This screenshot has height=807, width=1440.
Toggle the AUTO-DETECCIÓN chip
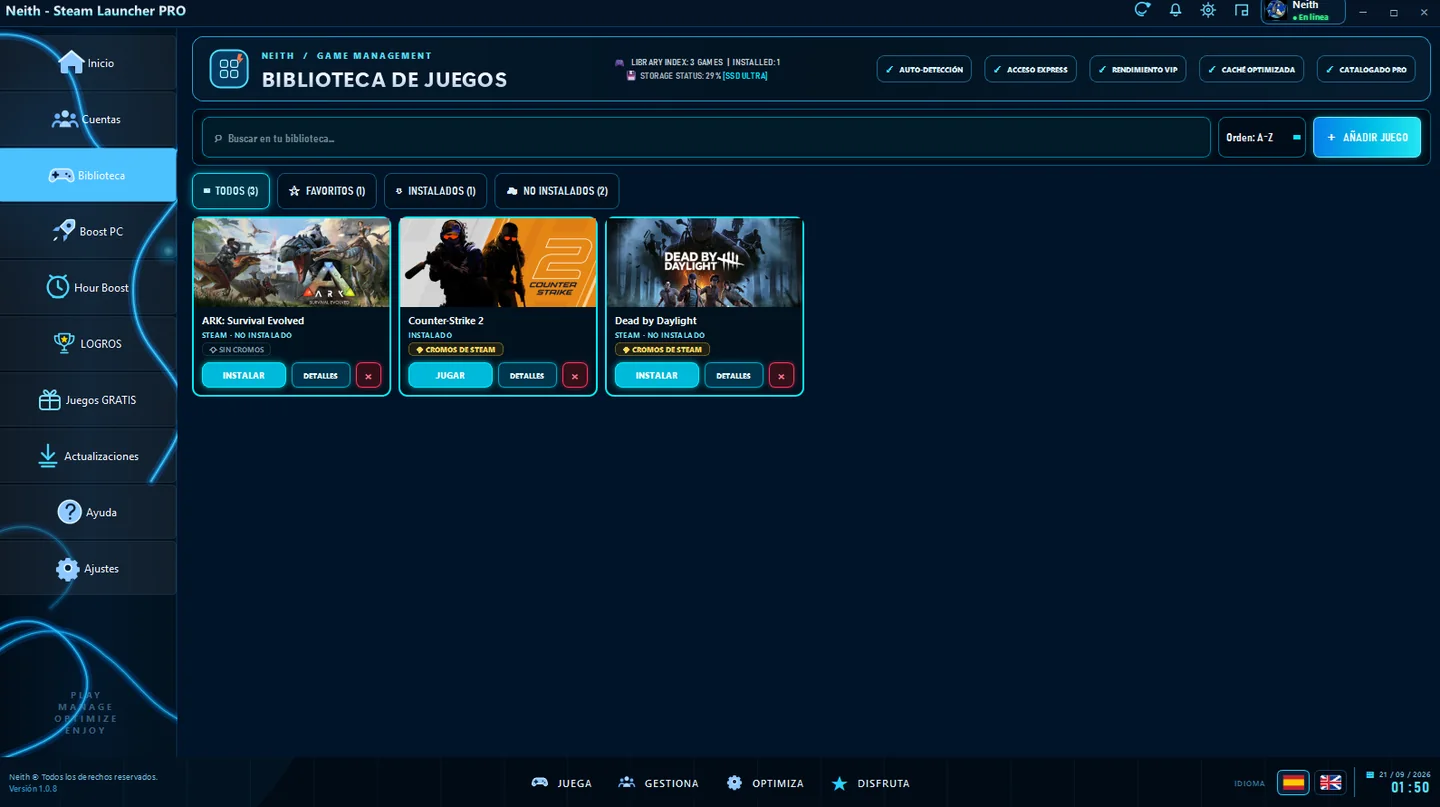(924, 69)
